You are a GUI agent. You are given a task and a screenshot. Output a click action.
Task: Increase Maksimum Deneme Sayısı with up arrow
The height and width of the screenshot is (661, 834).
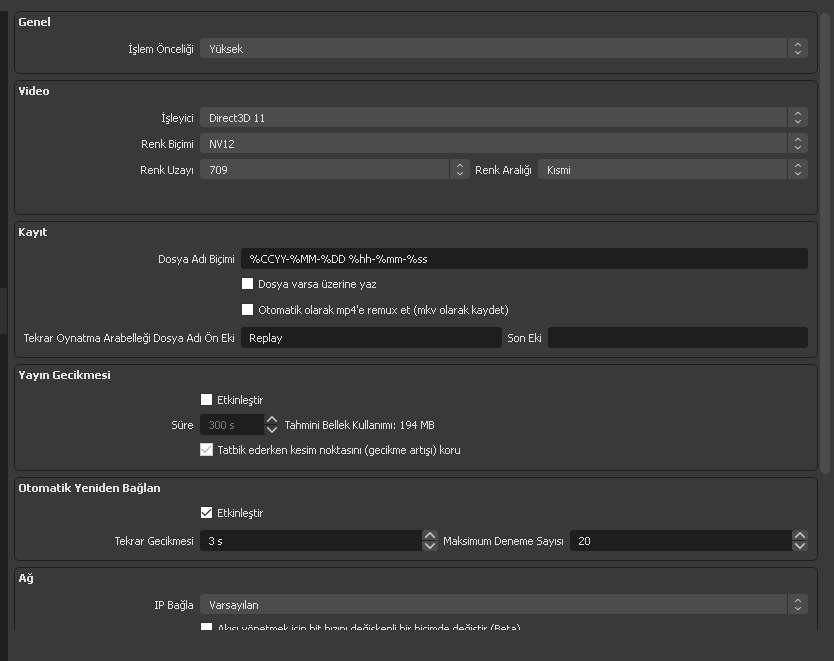coord(799,536)
